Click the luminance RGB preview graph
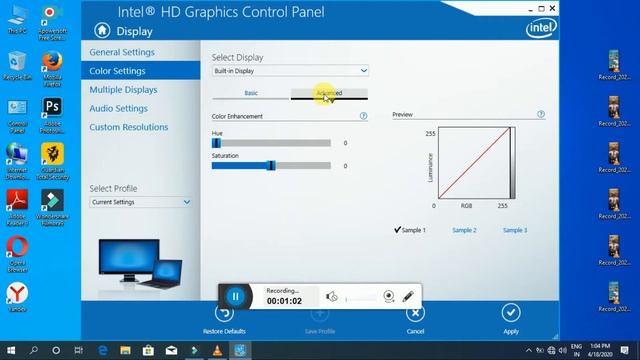This screenshot has width=640, height=360. (x=477, y=163)
